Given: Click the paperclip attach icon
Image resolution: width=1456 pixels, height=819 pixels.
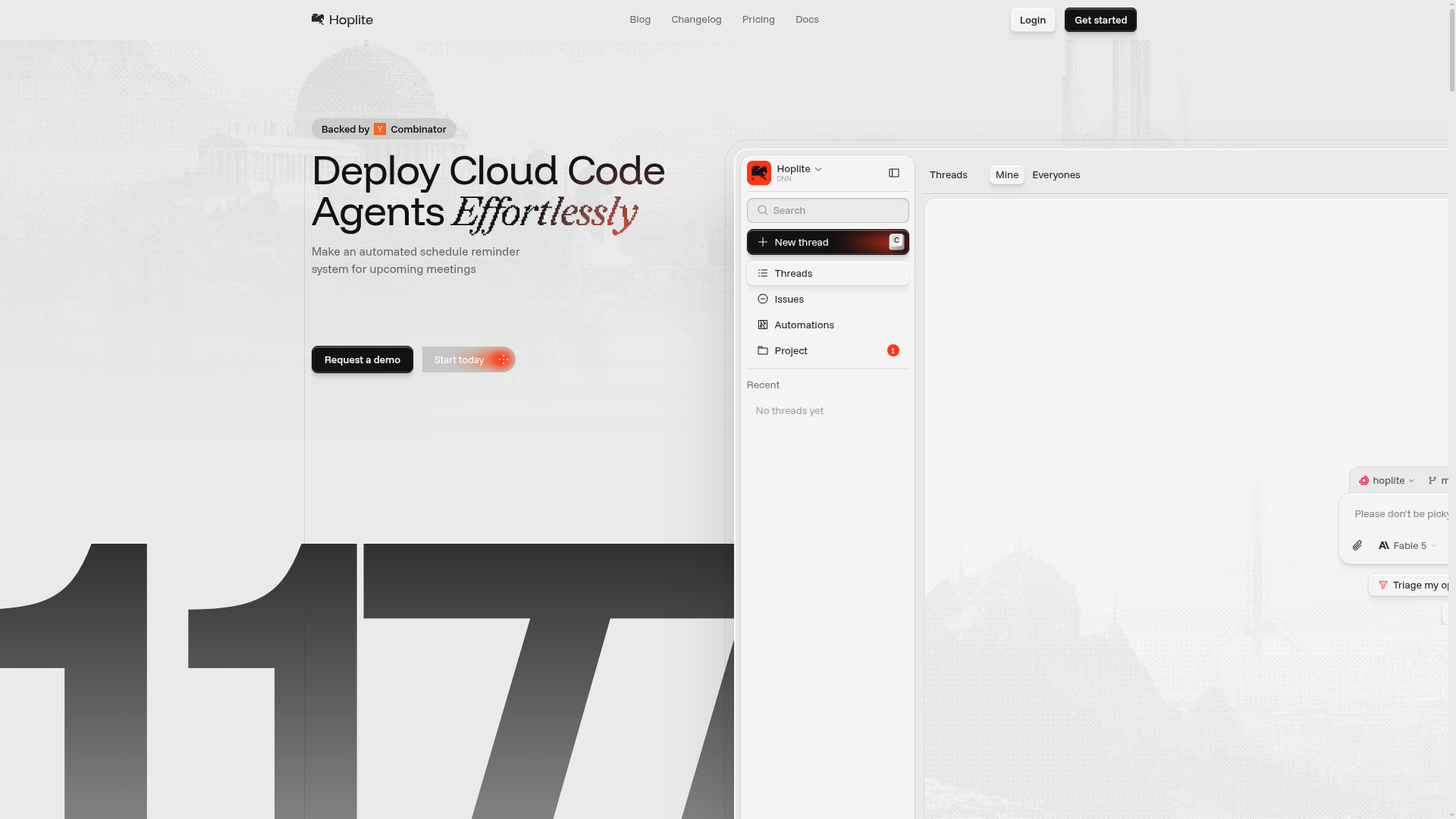Looking at the screenshot, I should click(x=1357, y=545).
